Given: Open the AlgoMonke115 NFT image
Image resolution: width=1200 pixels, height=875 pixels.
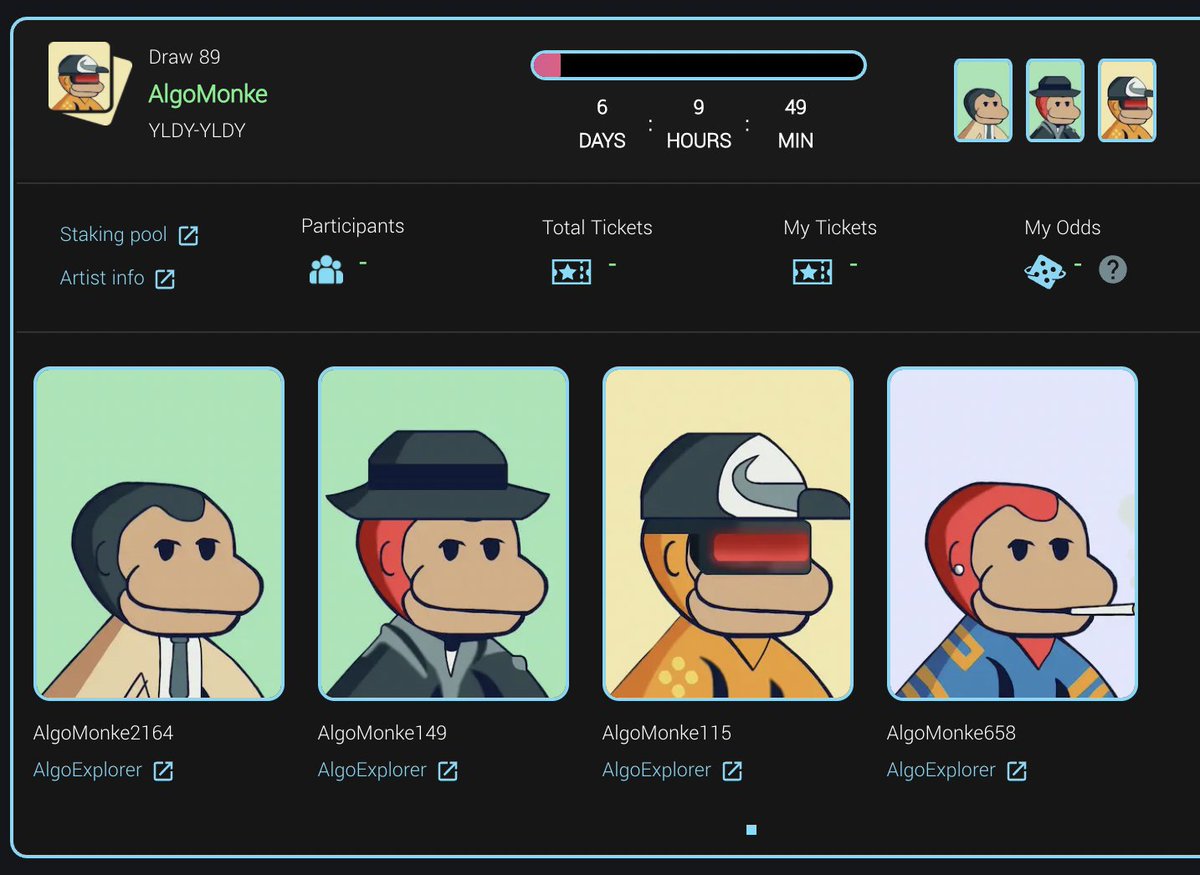Looking at the screenshot, I should (x=728, y=534).
